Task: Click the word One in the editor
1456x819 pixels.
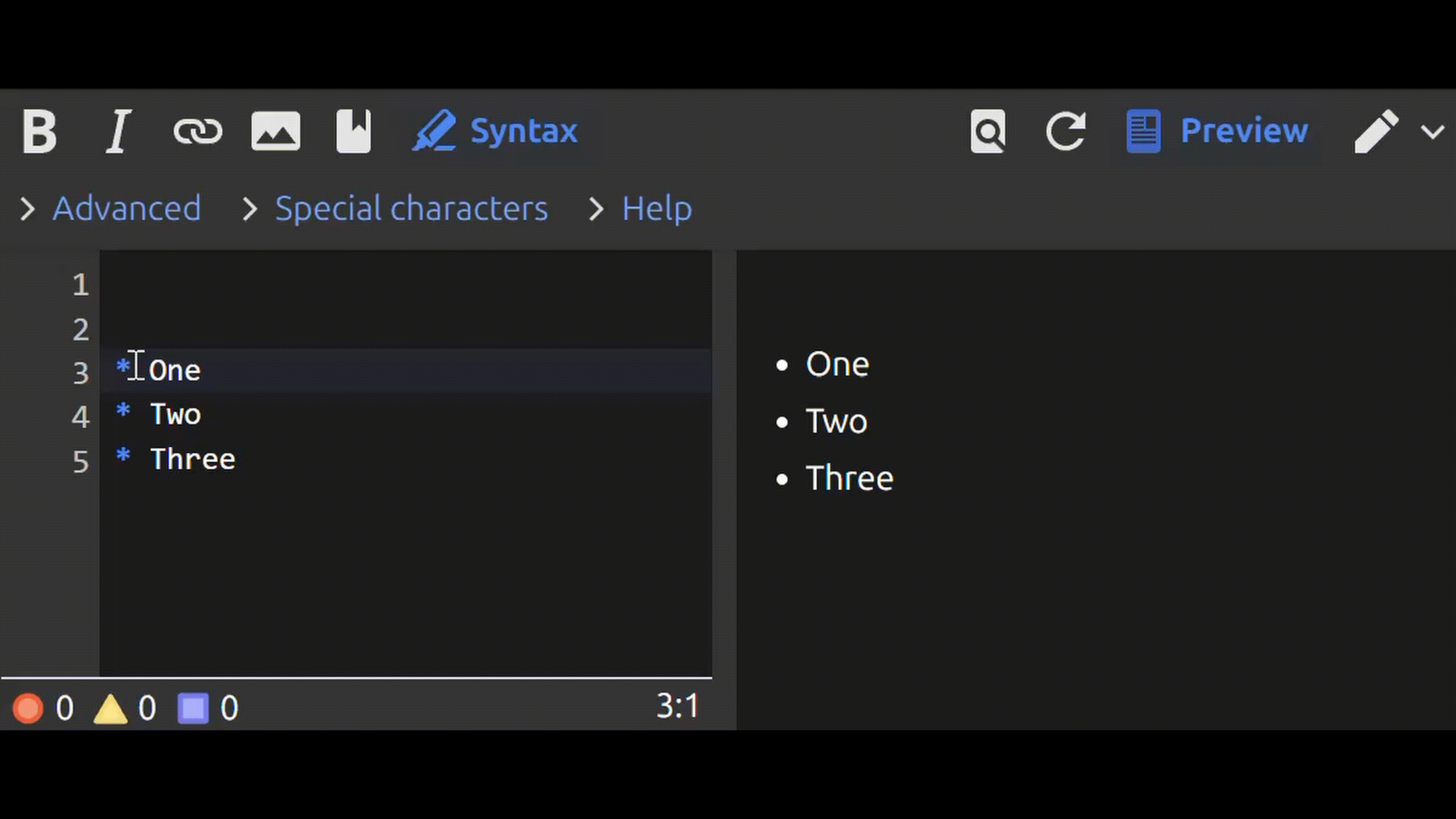Action: click(x=175, y=371)
